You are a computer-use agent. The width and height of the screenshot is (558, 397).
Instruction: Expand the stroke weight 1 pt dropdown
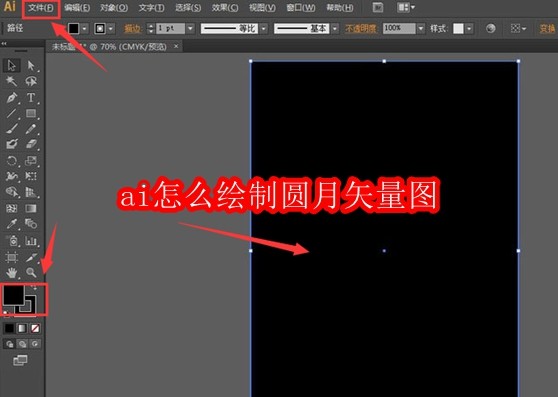tap(191, 28)
